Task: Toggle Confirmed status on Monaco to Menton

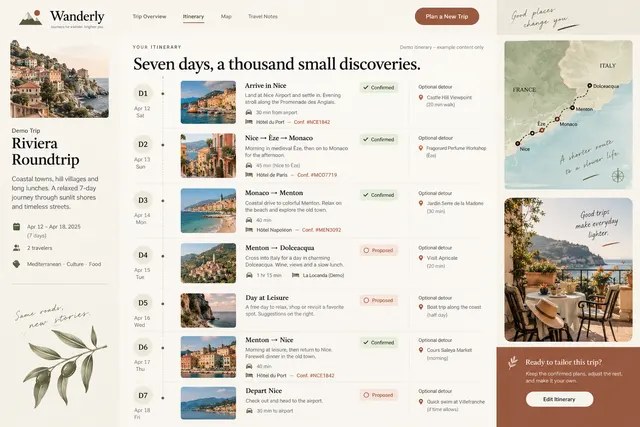Action: [379, 195]
